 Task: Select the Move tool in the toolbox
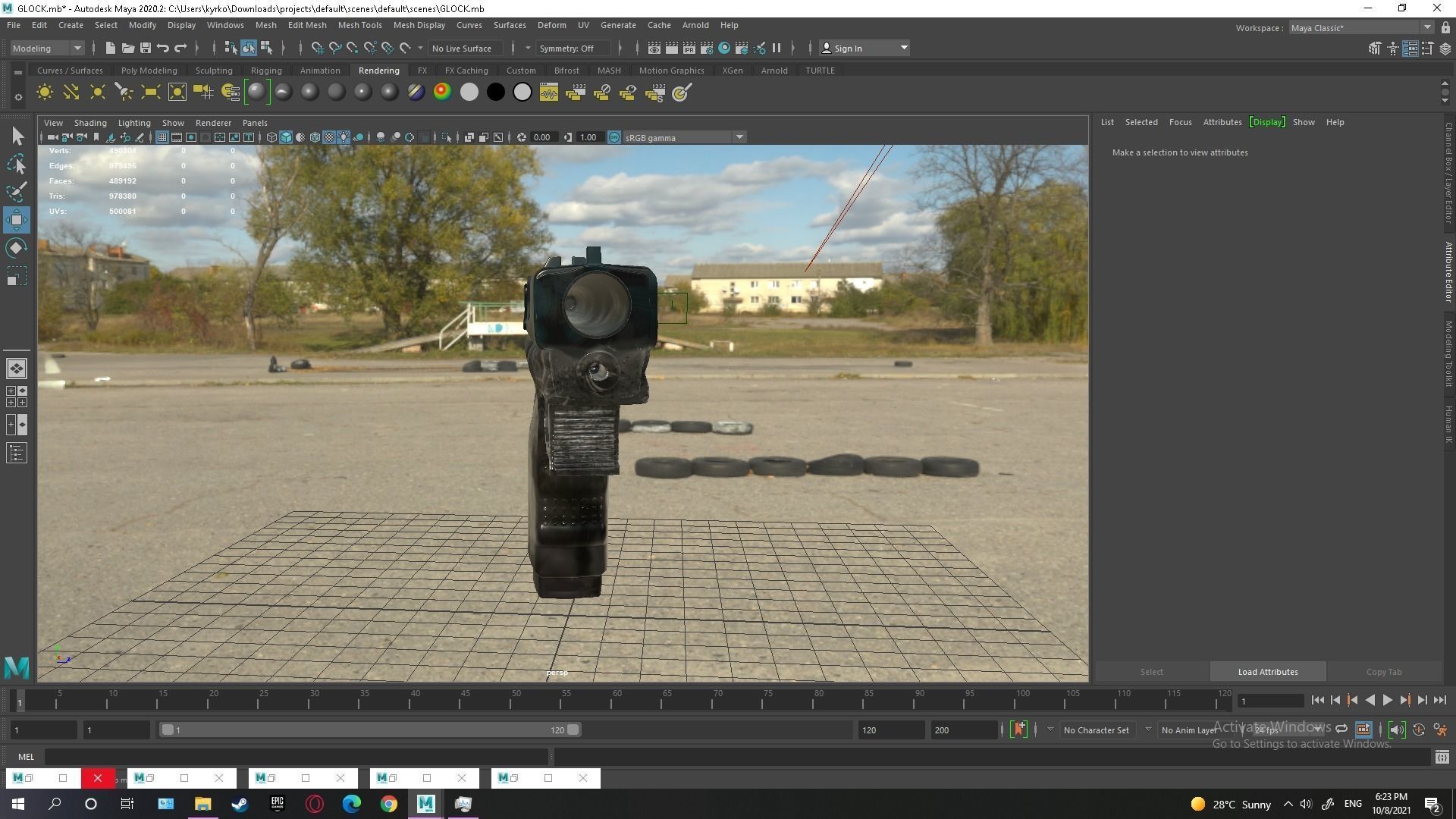click(x=17, y=220)
